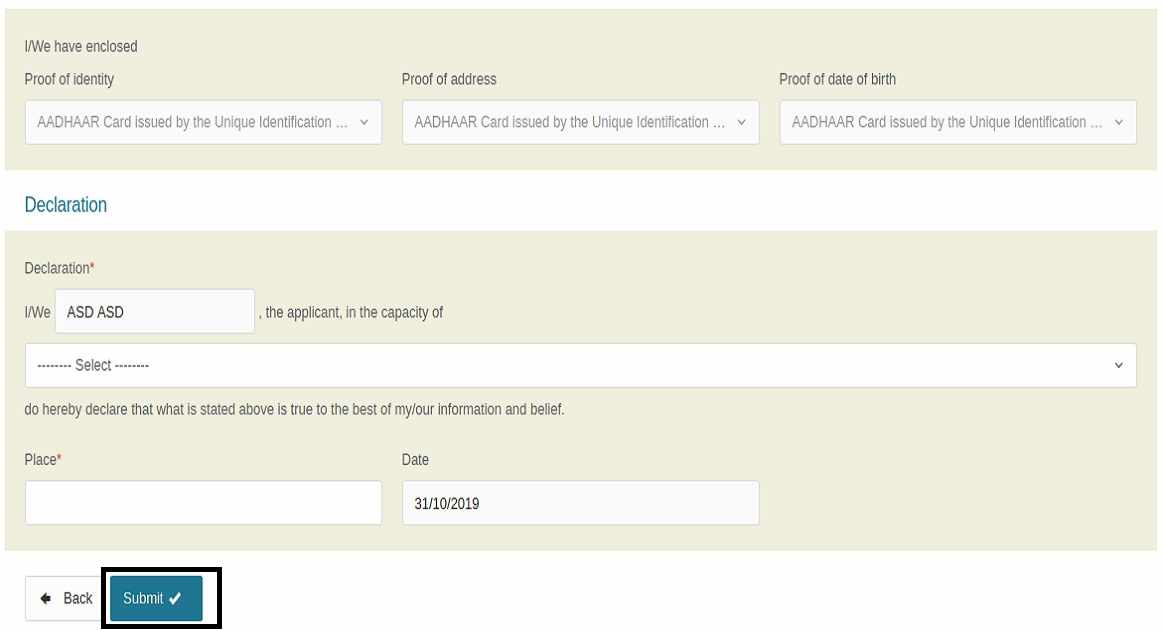Go back to the previous form page
Viewport: 1164px width, 630px height.
click(x=66, y=597)
